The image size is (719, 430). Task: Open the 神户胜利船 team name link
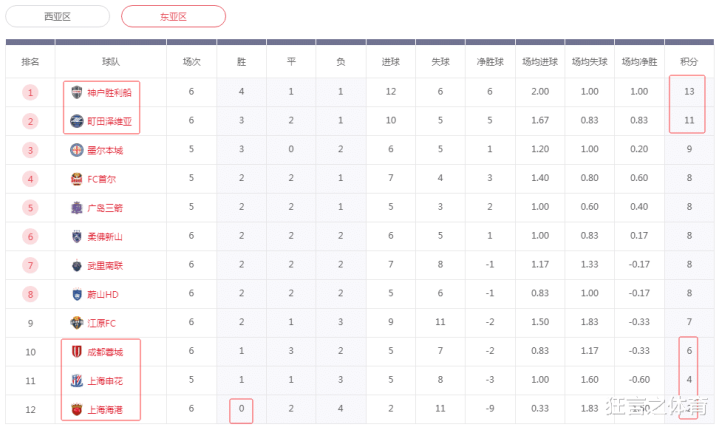click(109, 92)
